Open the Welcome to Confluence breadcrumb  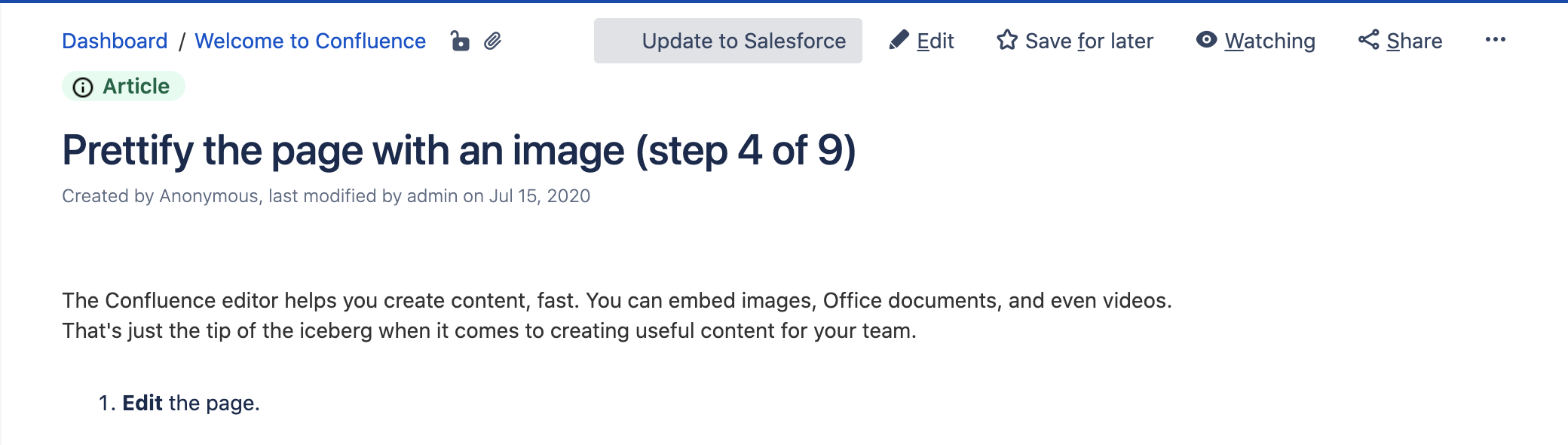[x=310, y=41]
